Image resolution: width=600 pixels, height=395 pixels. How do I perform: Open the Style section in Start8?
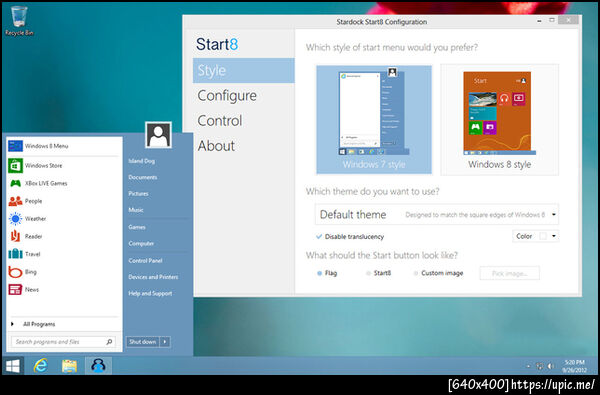coord(244,71)
